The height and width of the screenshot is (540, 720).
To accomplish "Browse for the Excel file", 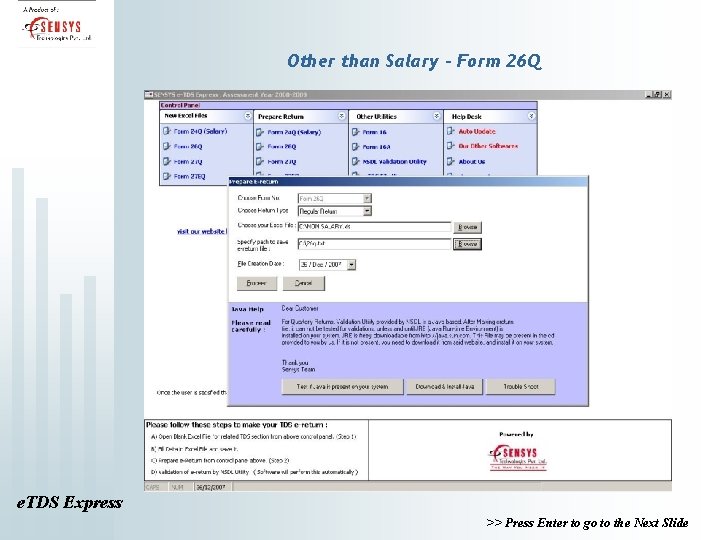I will (x=467, y=227).
